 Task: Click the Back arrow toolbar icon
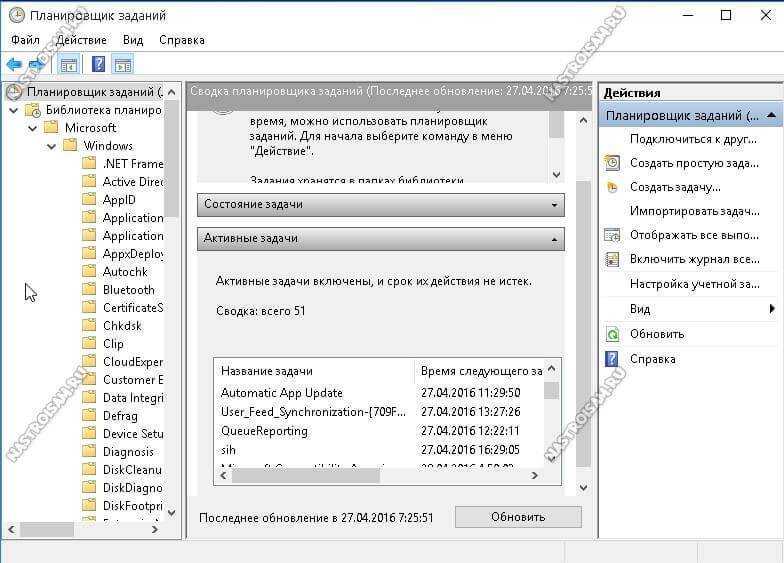click(14, 64)
